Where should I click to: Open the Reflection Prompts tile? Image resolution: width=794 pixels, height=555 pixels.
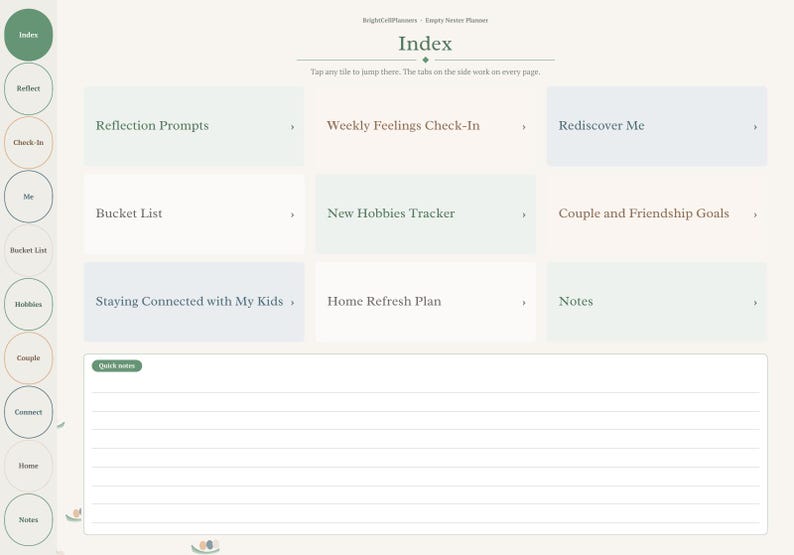[194, 126]
